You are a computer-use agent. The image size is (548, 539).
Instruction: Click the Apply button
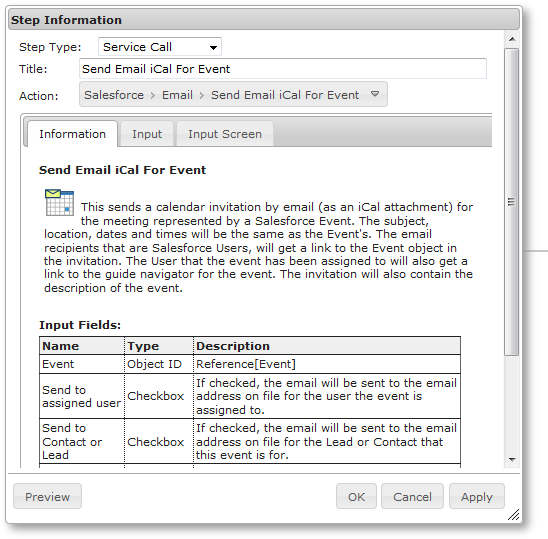click(x=477, y=496)
